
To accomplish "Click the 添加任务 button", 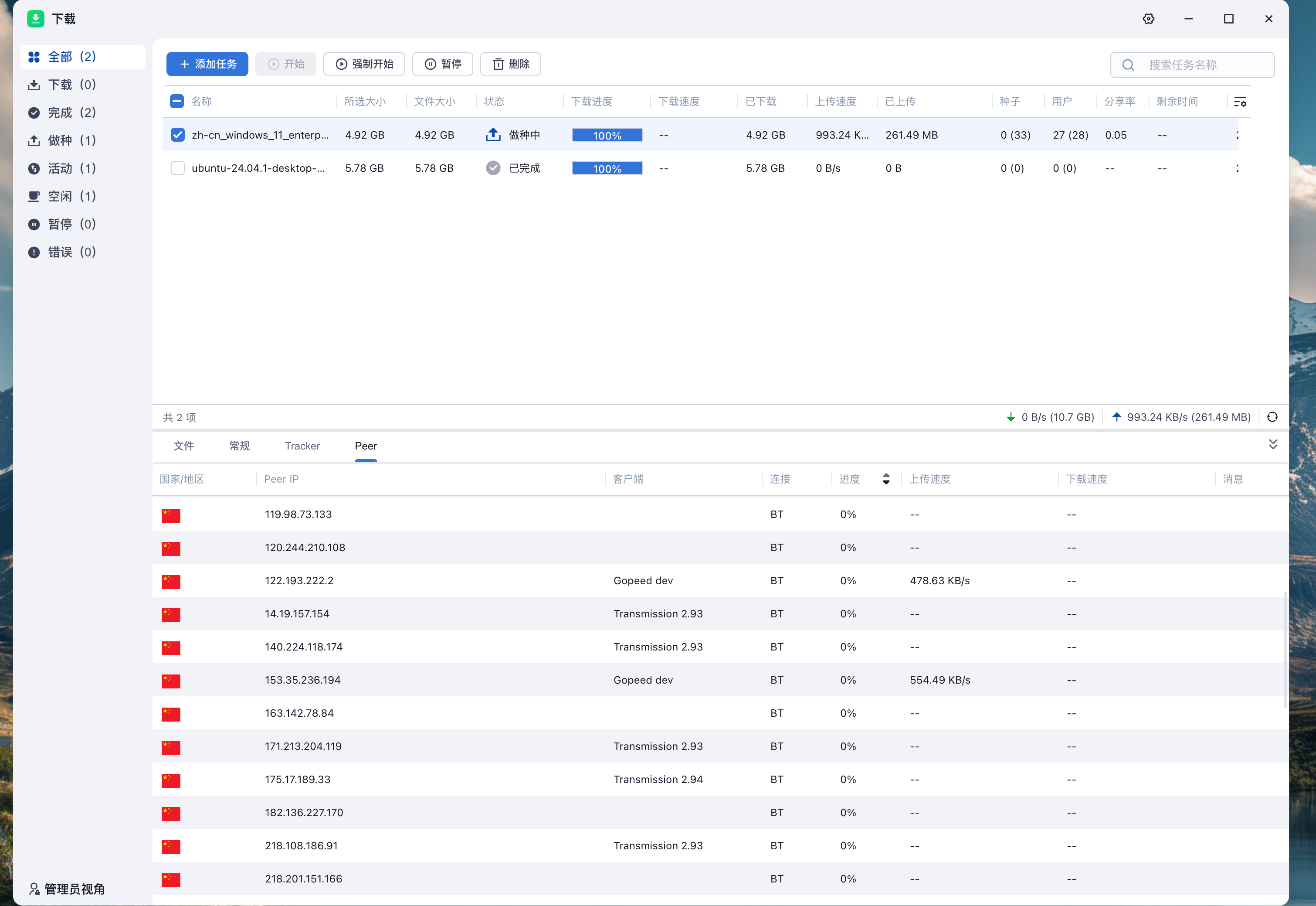I will [x=207, y=64].
